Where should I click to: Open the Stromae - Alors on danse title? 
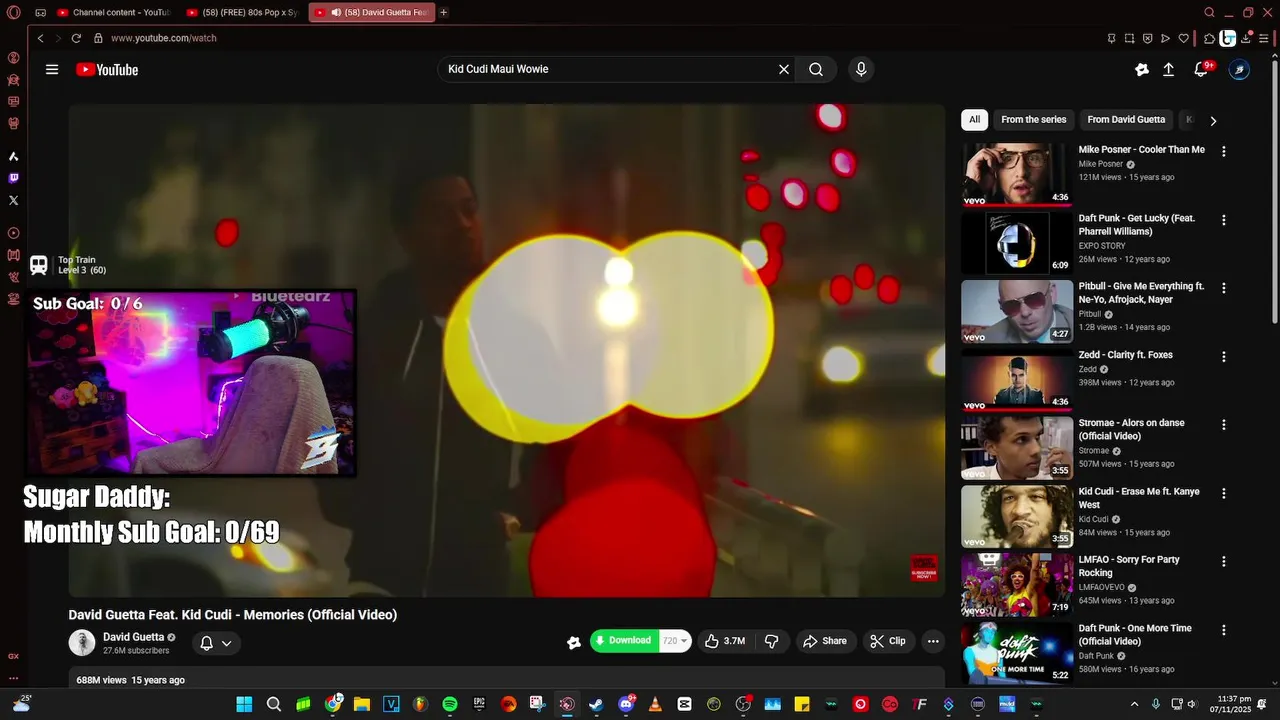(1131, 429)
